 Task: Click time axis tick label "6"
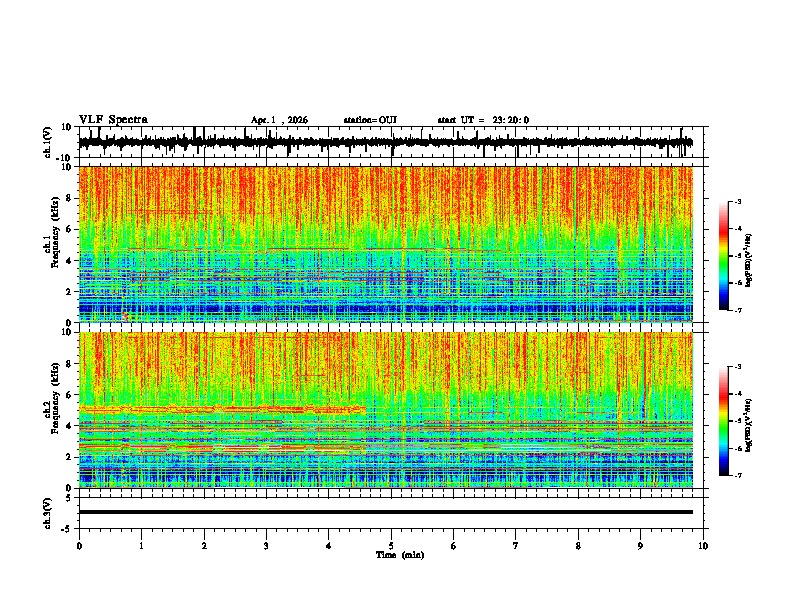(x=454, y=546)
